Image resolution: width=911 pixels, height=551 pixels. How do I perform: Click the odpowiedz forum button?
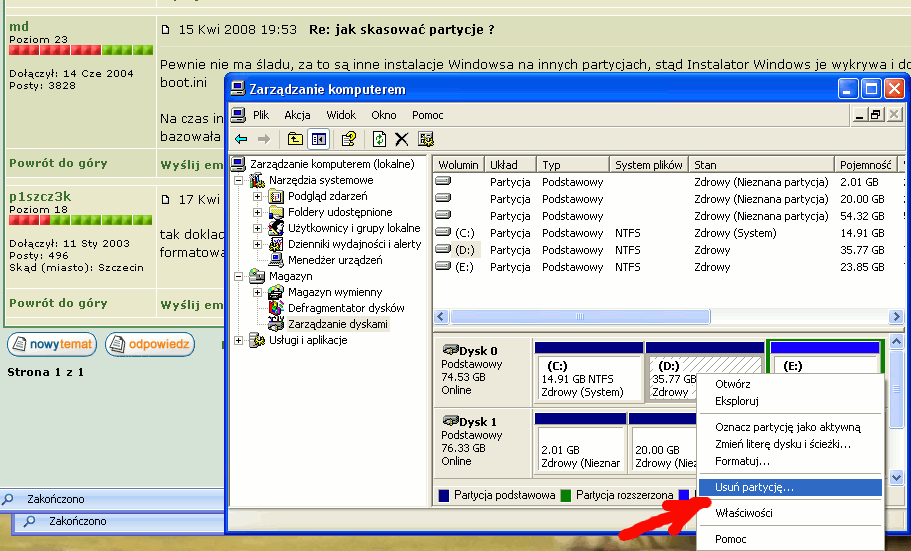point(150,344)
